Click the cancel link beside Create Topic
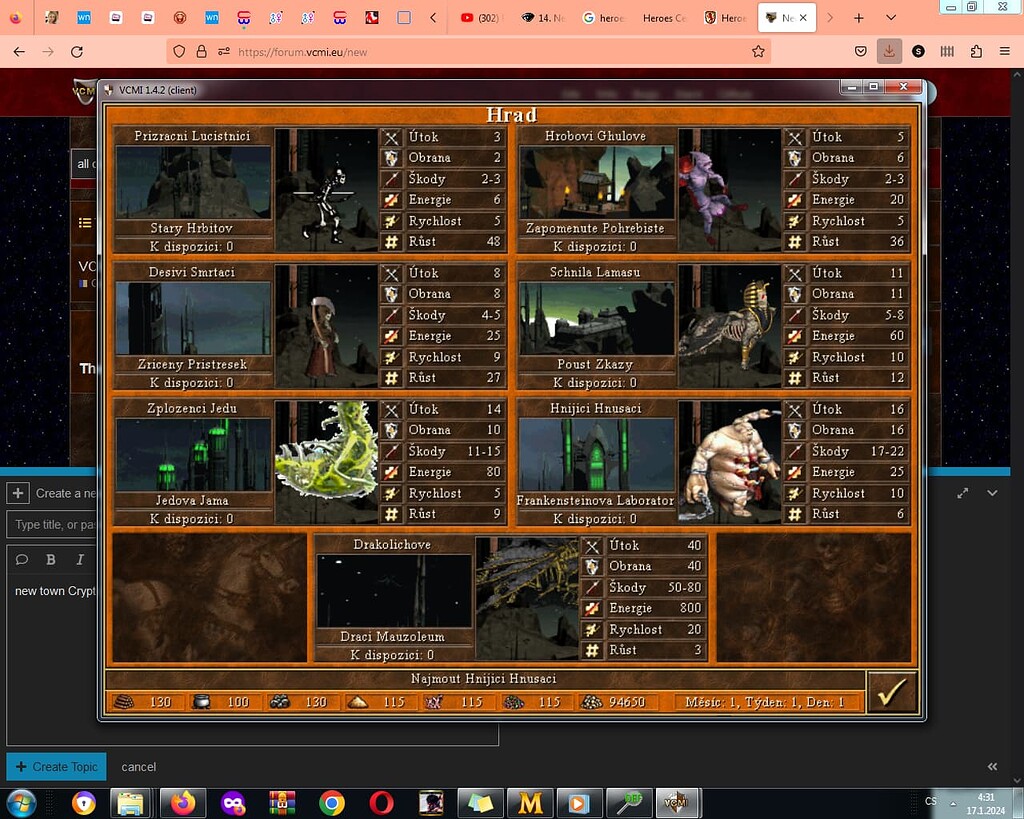The image size is (1024, 819). pos(138,767)
